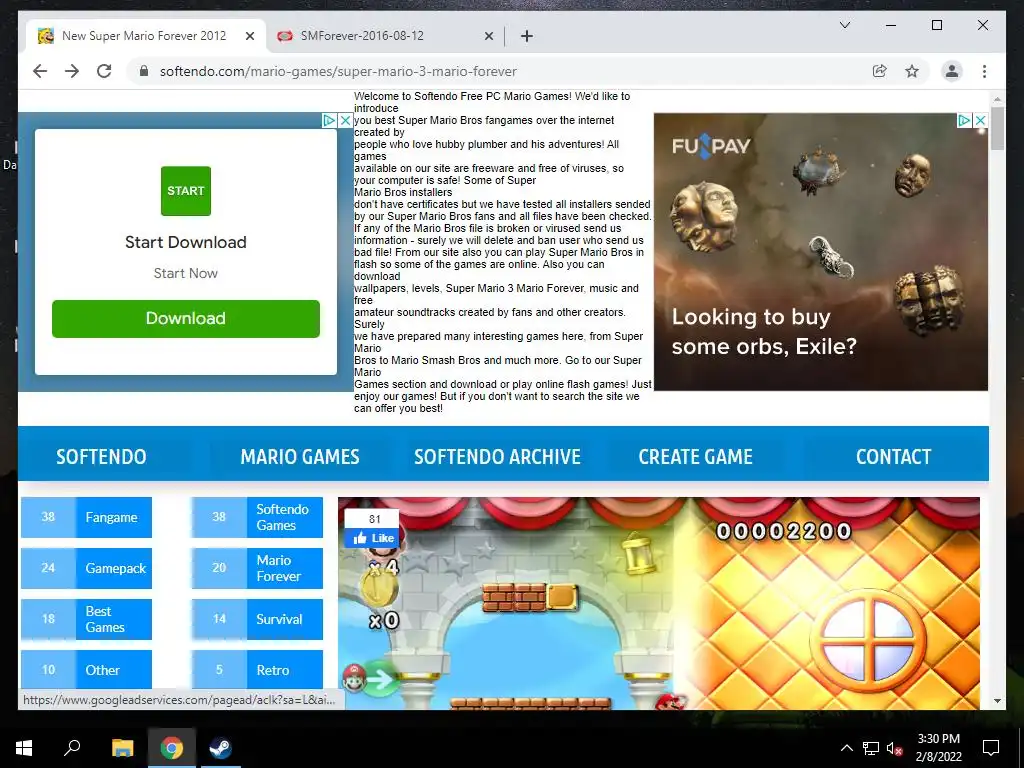Click the muted volume tray icon
This screenshot has width=1024, height=768.
[894, 748]
